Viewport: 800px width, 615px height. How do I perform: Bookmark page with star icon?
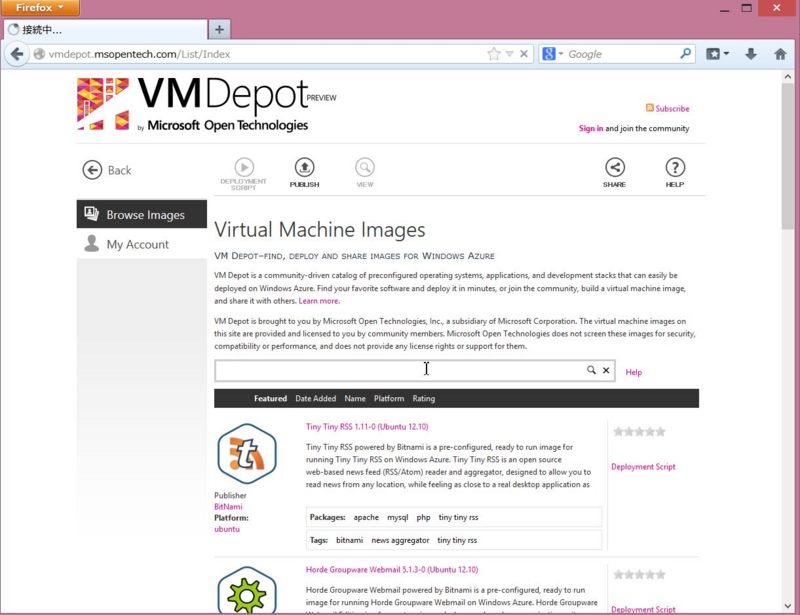coord(493,54)
